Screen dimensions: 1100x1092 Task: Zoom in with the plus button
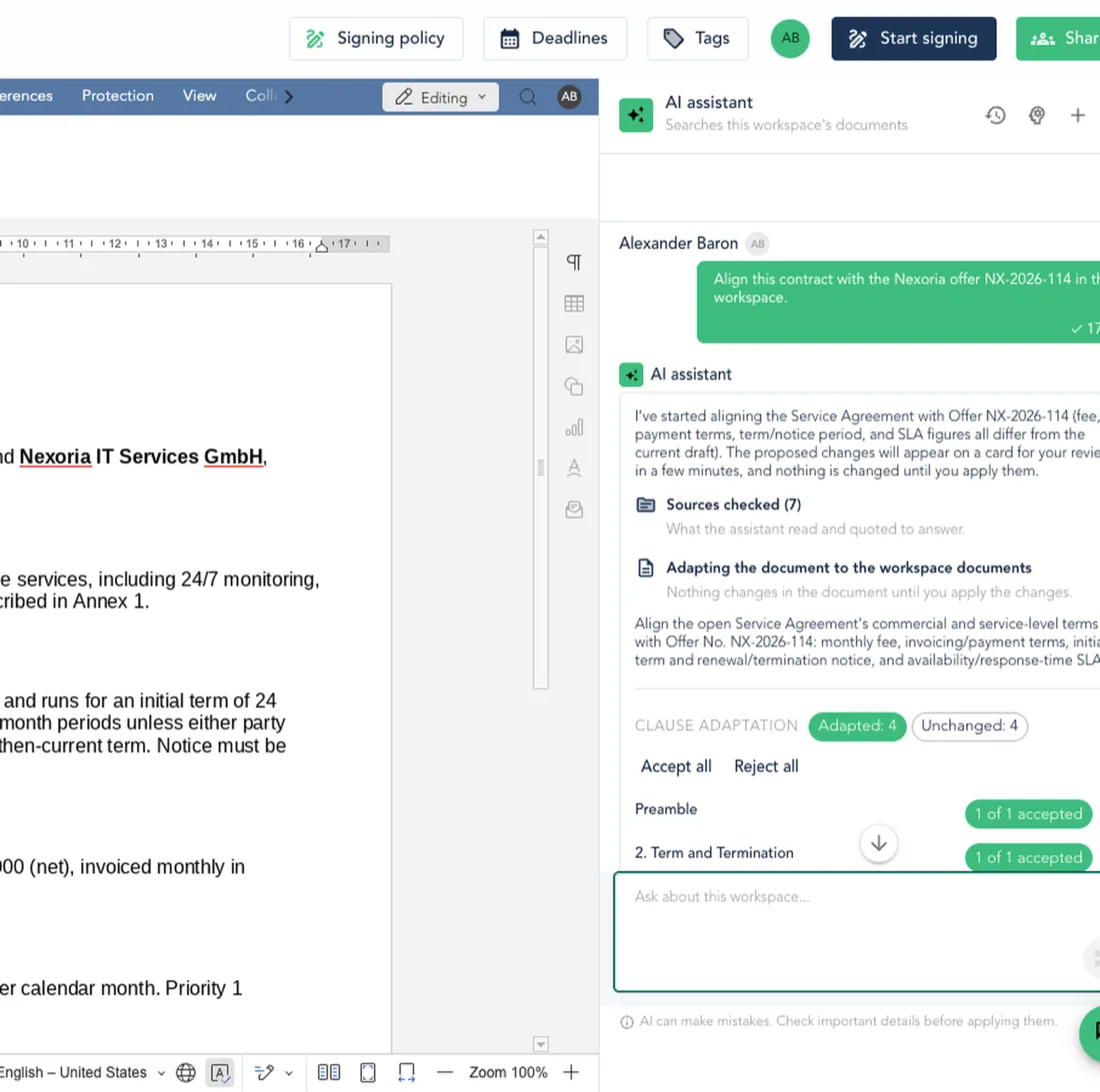pos(571,1072)
